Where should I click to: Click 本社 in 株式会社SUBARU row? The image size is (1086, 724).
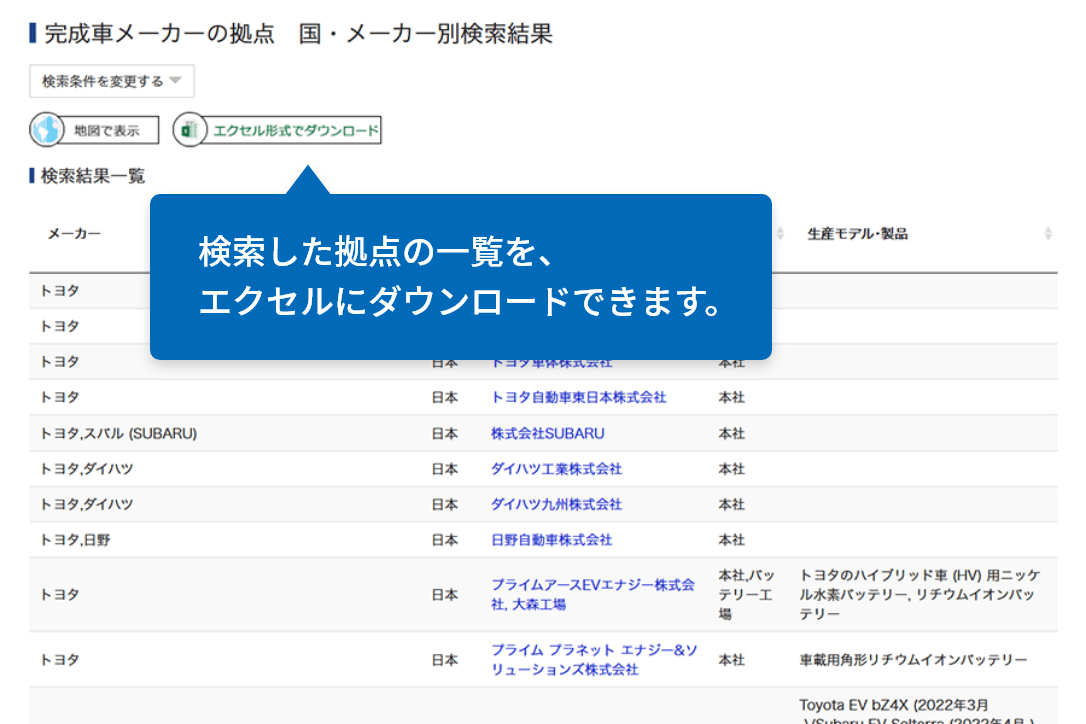(731, 433)
